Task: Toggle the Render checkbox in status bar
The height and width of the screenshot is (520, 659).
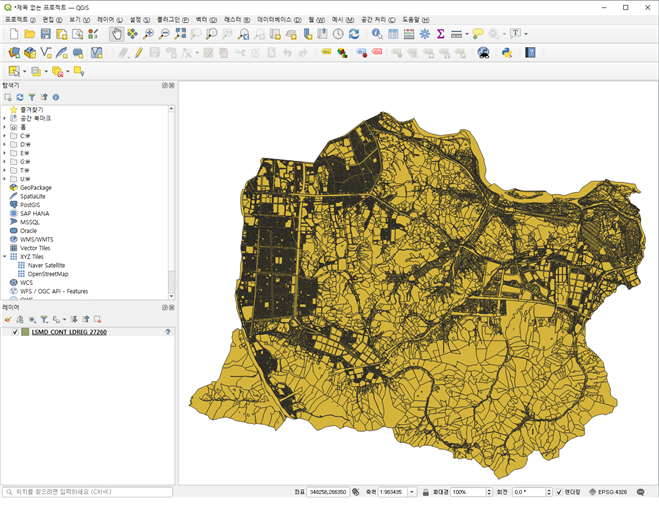Action: 559,492
